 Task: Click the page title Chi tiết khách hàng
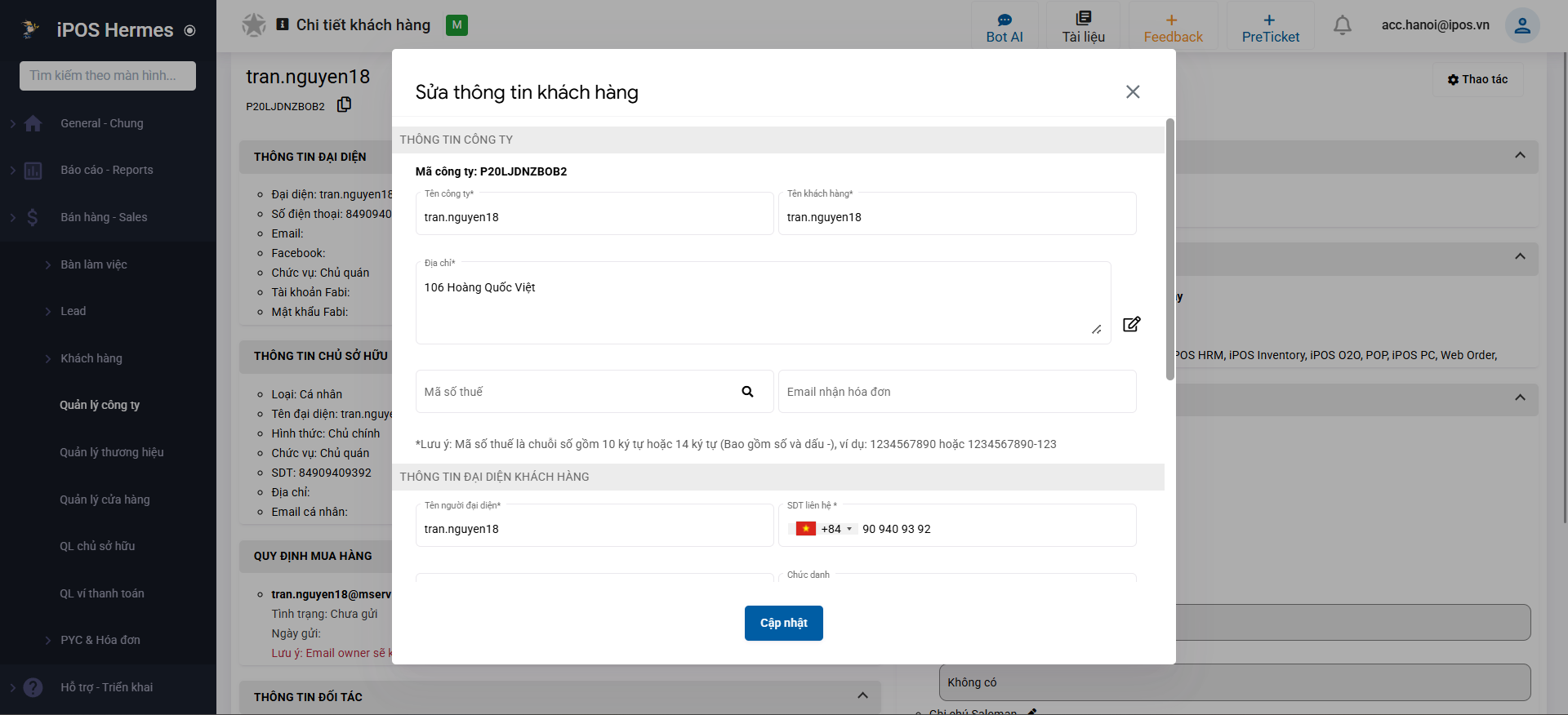363,25
